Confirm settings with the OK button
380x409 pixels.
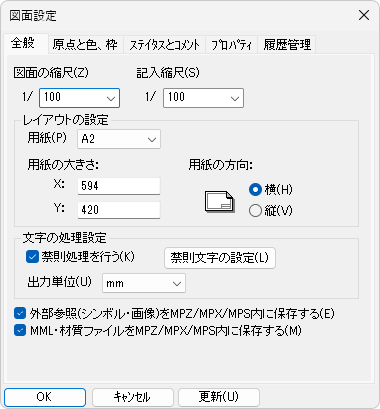(45, 397)
